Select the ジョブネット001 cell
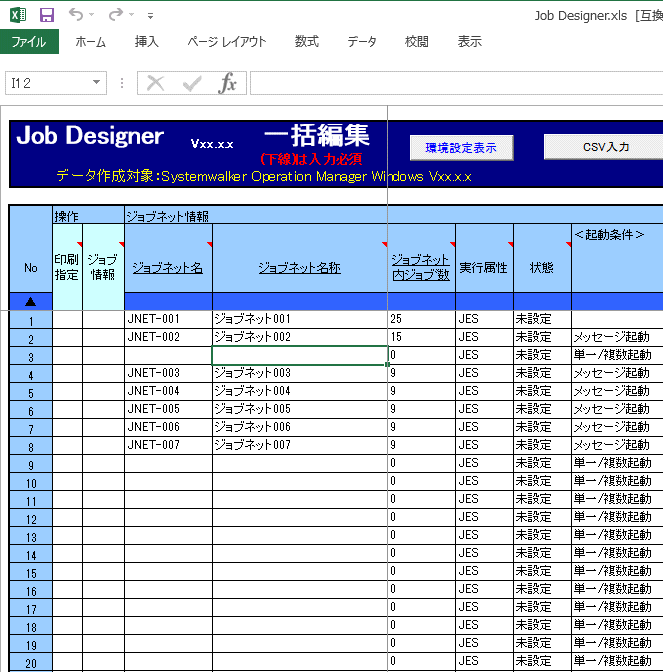Image resolution: width=663 pixels, height=672 pixels. tap(300, 319)
